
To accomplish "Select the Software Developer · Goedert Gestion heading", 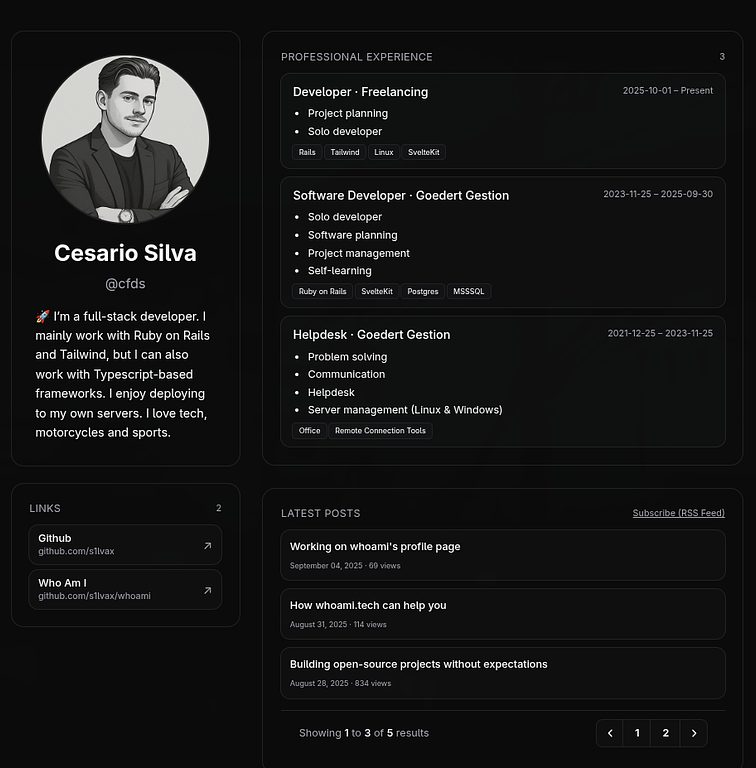I will [401, 195].
